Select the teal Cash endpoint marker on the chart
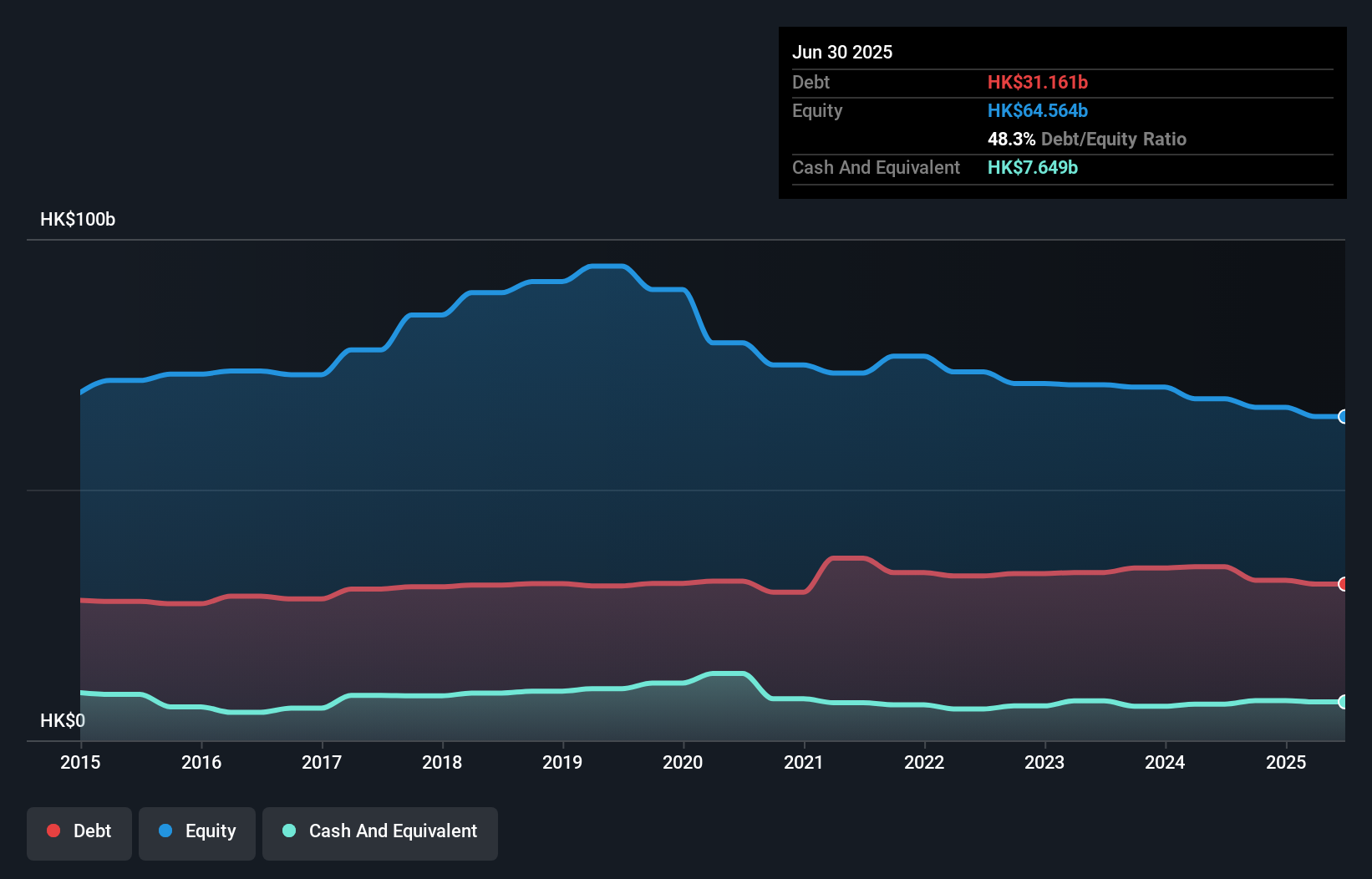Image resolution: width=1372 pixels, height=879 pixels. tap(1342, 702)
